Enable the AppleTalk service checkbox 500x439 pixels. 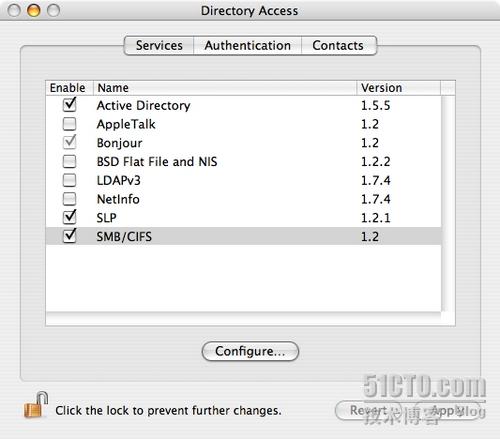69,124
